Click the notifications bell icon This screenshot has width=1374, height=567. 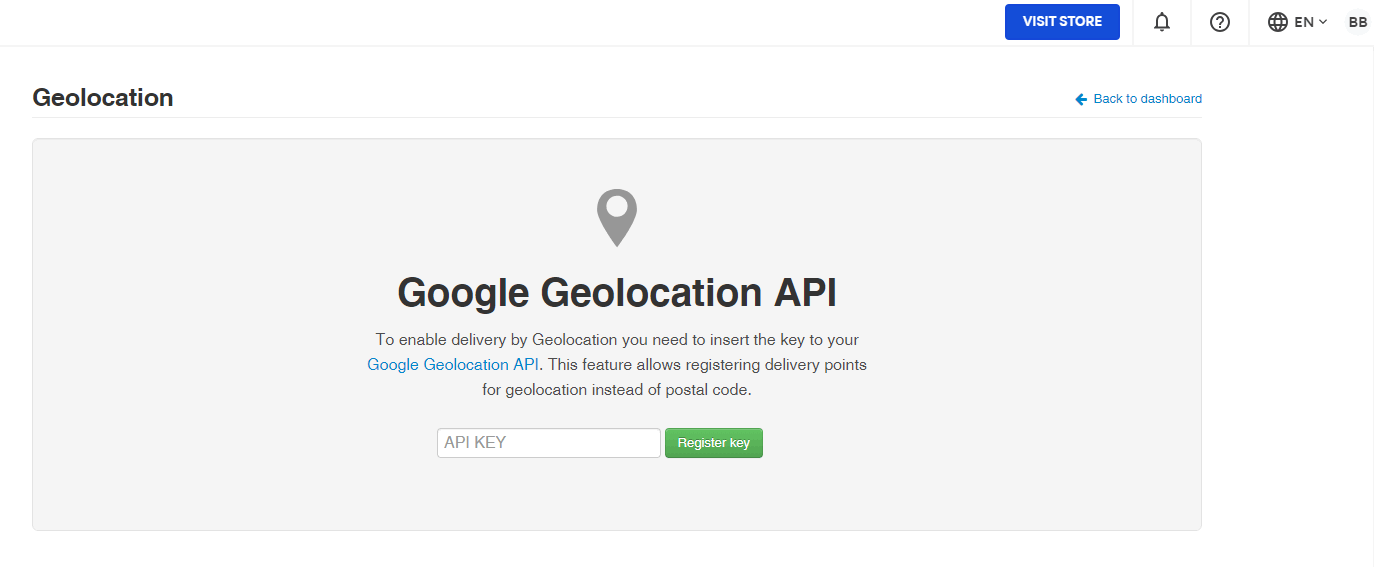pyautogui.click(x=1161, y=22)
